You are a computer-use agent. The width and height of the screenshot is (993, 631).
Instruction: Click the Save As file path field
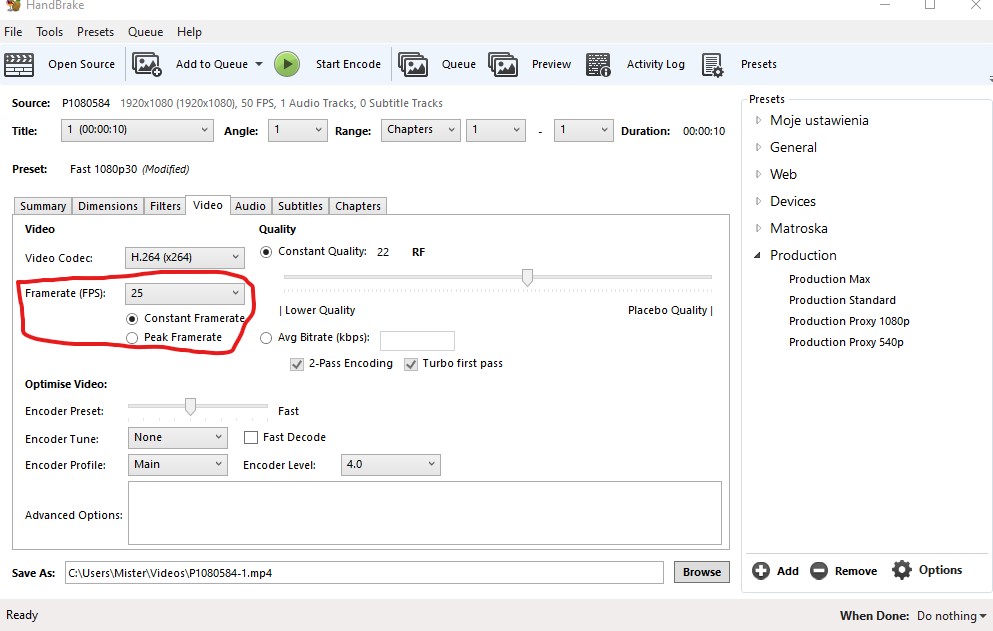coord(364,573)
